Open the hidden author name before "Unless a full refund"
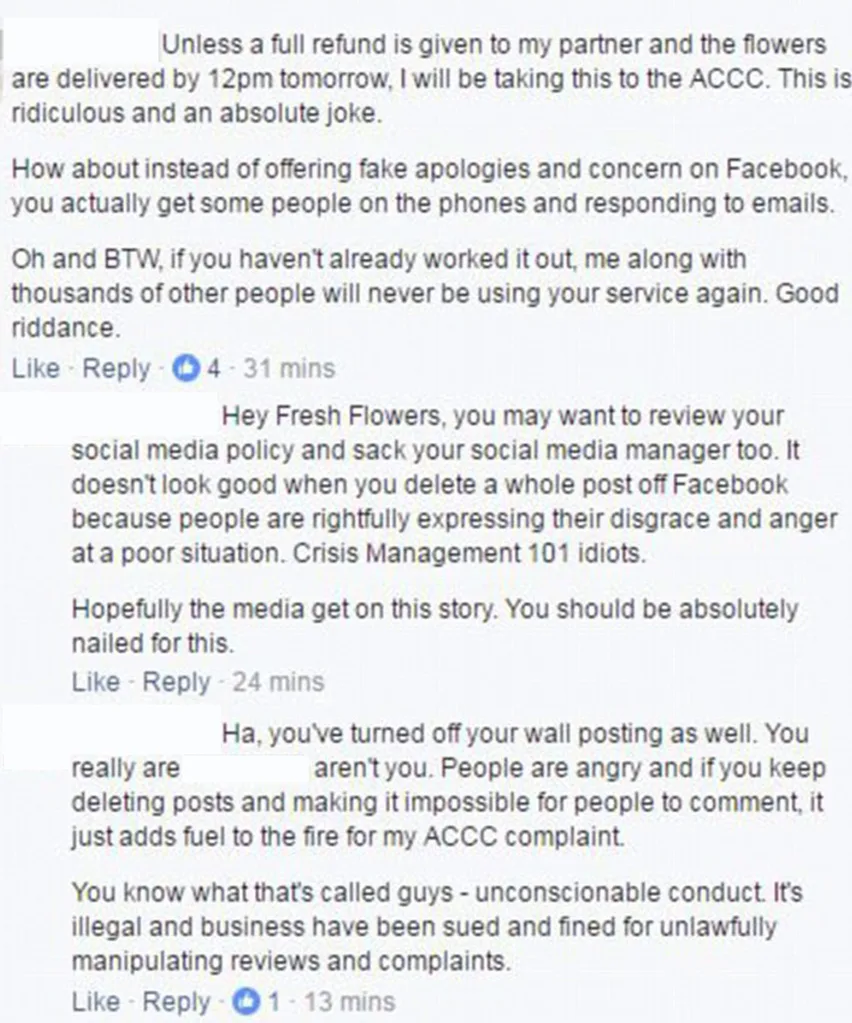The height and width of the screenshot is (1023, 852). point(80,45)
